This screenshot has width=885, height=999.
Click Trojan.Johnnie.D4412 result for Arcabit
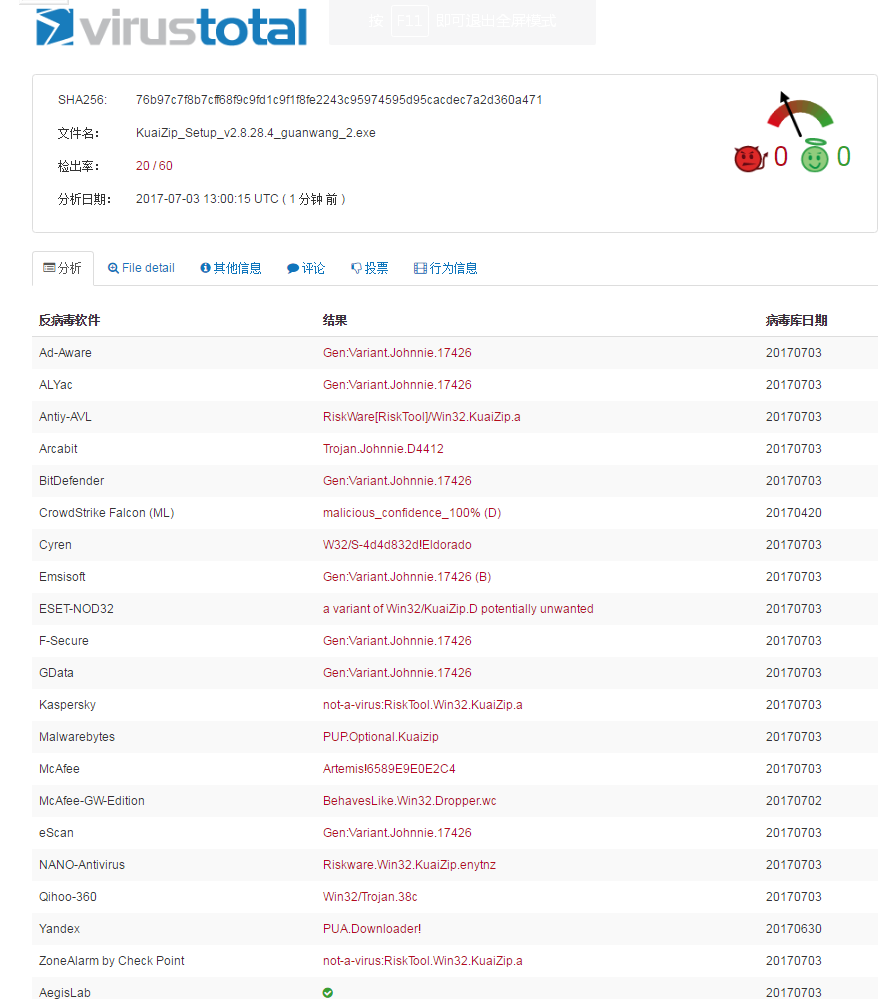(x=383, y=449)
